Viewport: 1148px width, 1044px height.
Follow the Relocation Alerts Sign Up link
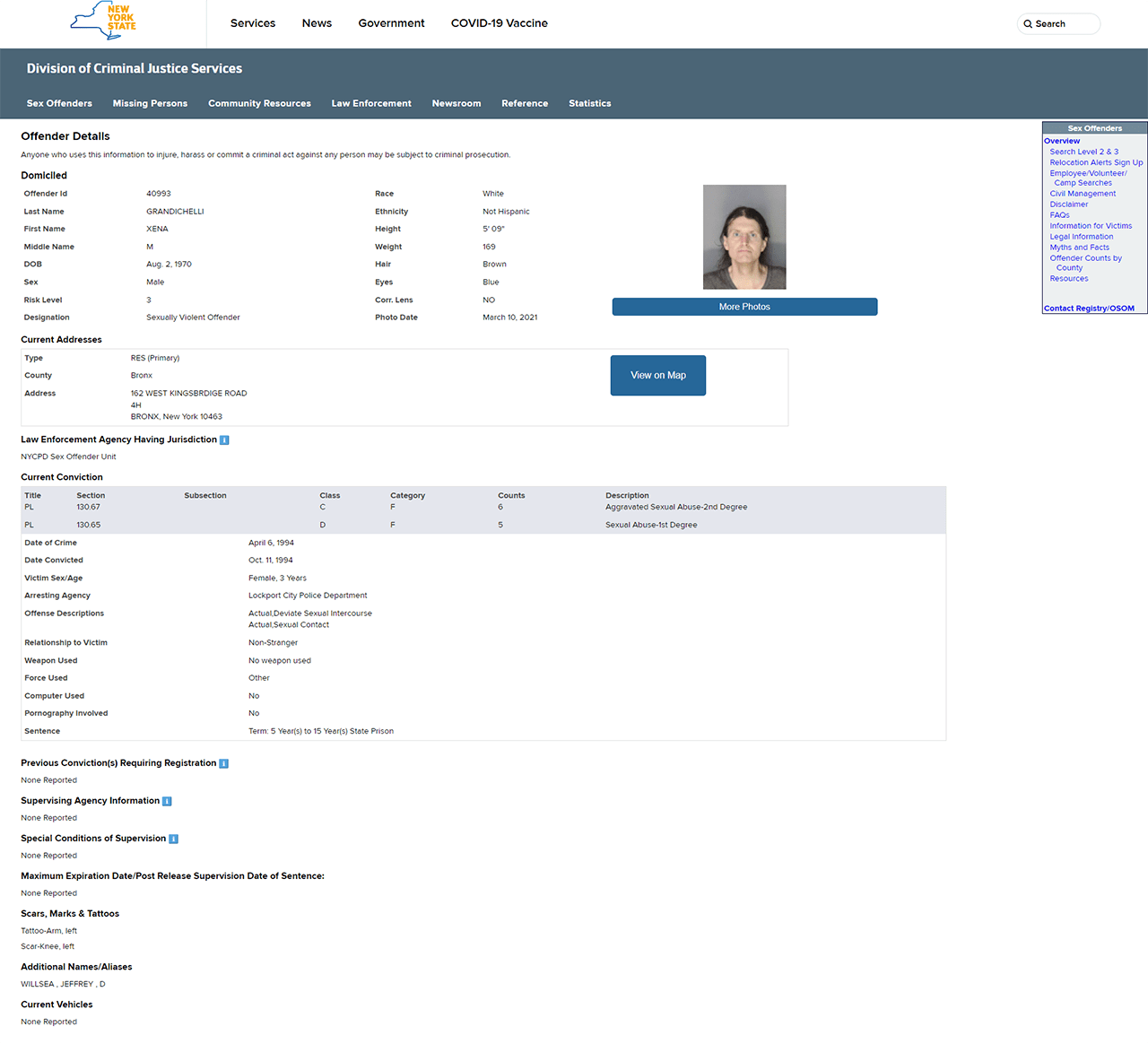click(1096, 162)
